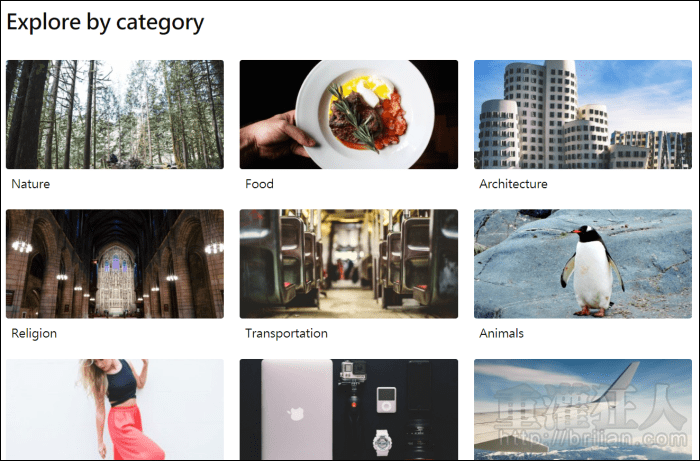
Task: Click the airplane wing sky photo
Action: pyautogui.click(x=583, y=410)
